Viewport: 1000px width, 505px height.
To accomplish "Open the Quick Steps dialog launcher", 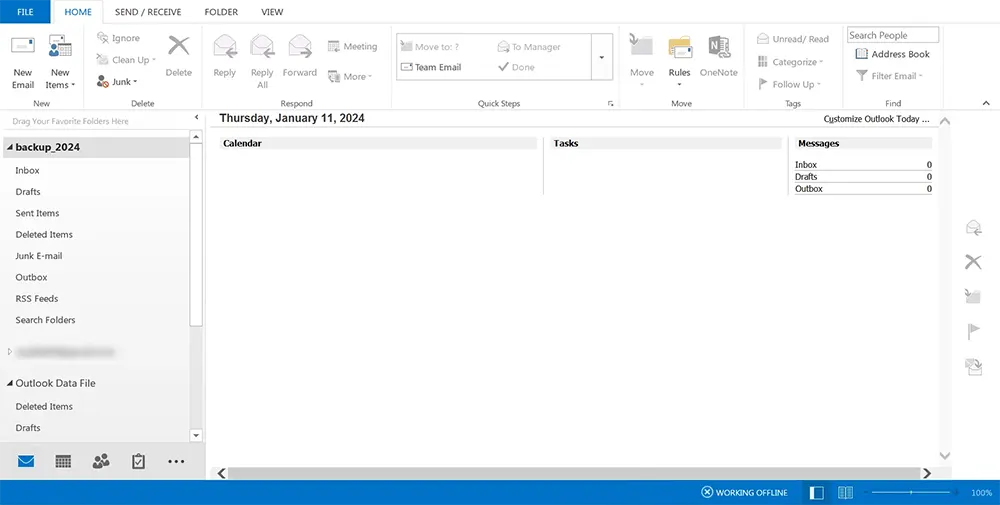I will 610,103.
